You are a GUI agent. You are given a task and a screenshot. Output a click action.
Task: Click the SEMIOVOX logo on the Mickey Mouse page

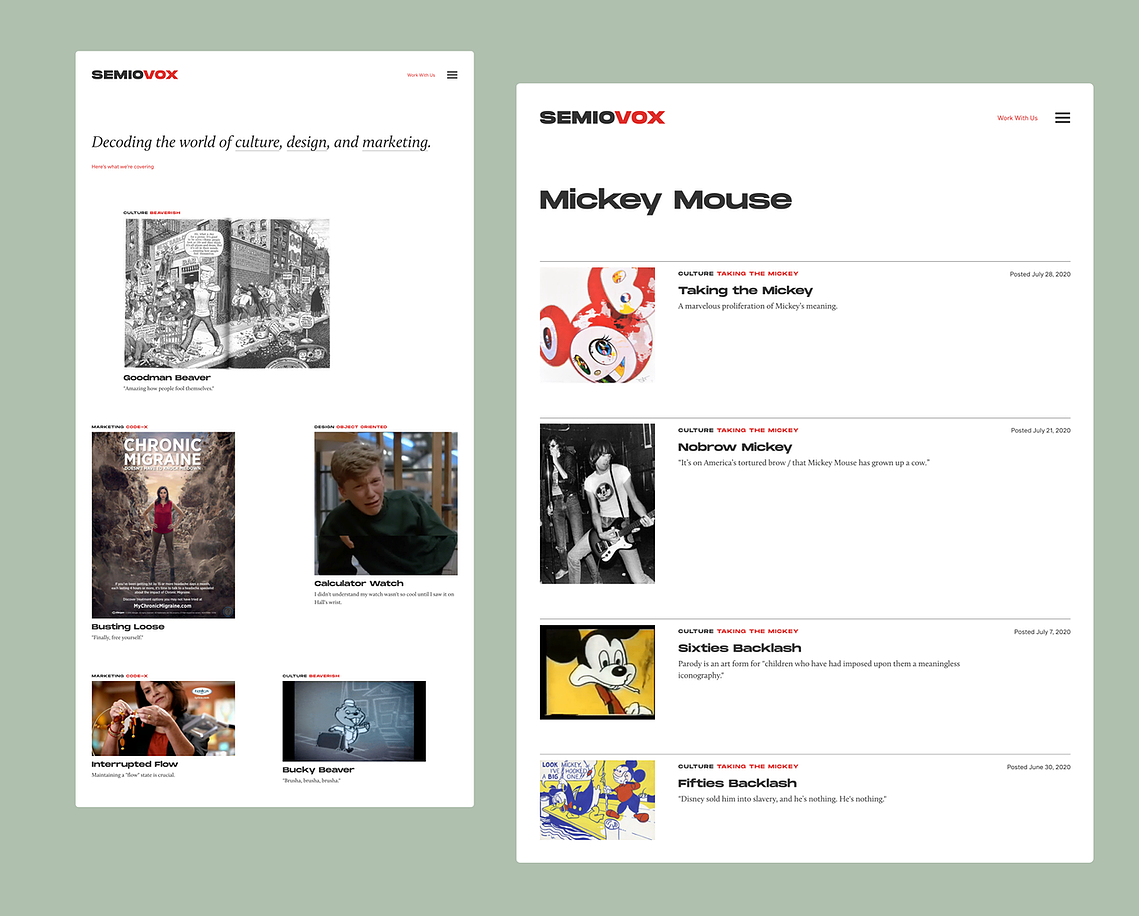(x=602, y=118)
